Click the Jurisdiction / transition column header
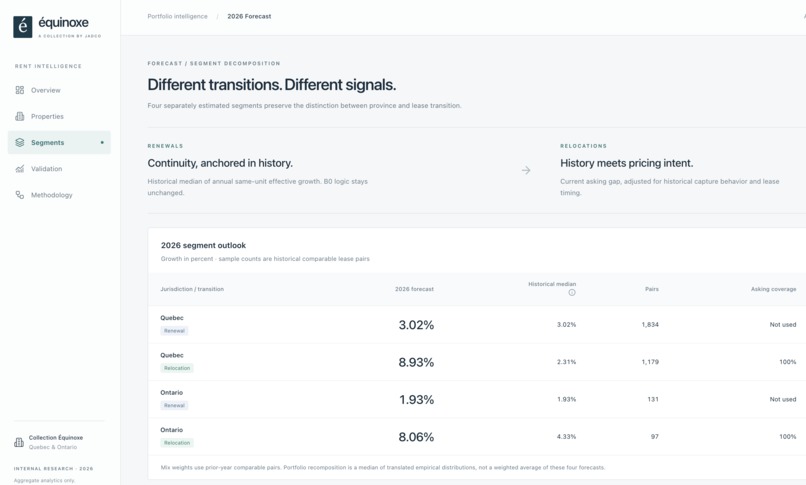This screenshot has width=806, height=485. pyautogui.click(x=192, y=289)
